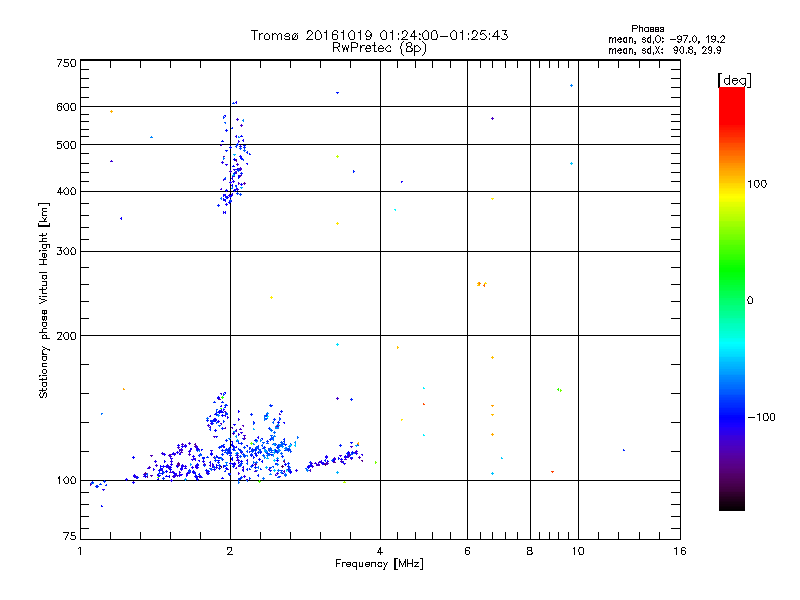Click the 'Phases' header text
800x600 pixels.
click(x=647, y=29)
